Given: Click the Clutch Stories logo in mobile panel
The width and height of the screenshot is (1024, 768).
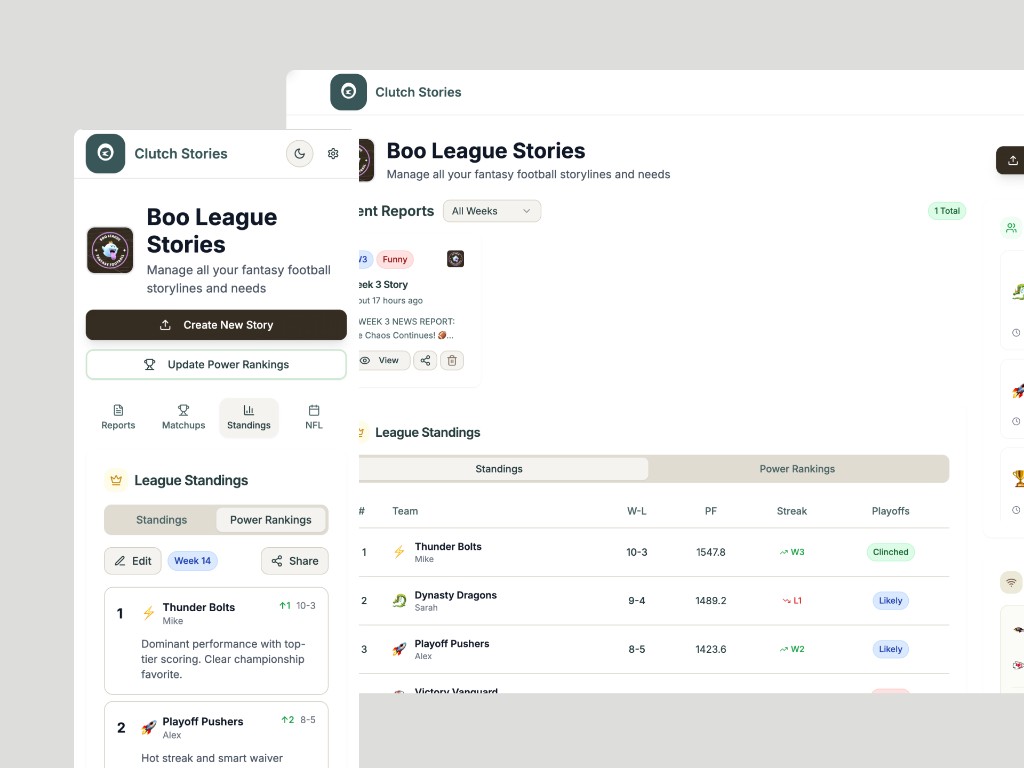Looking at the screenshot, I should tap(105, 153).
